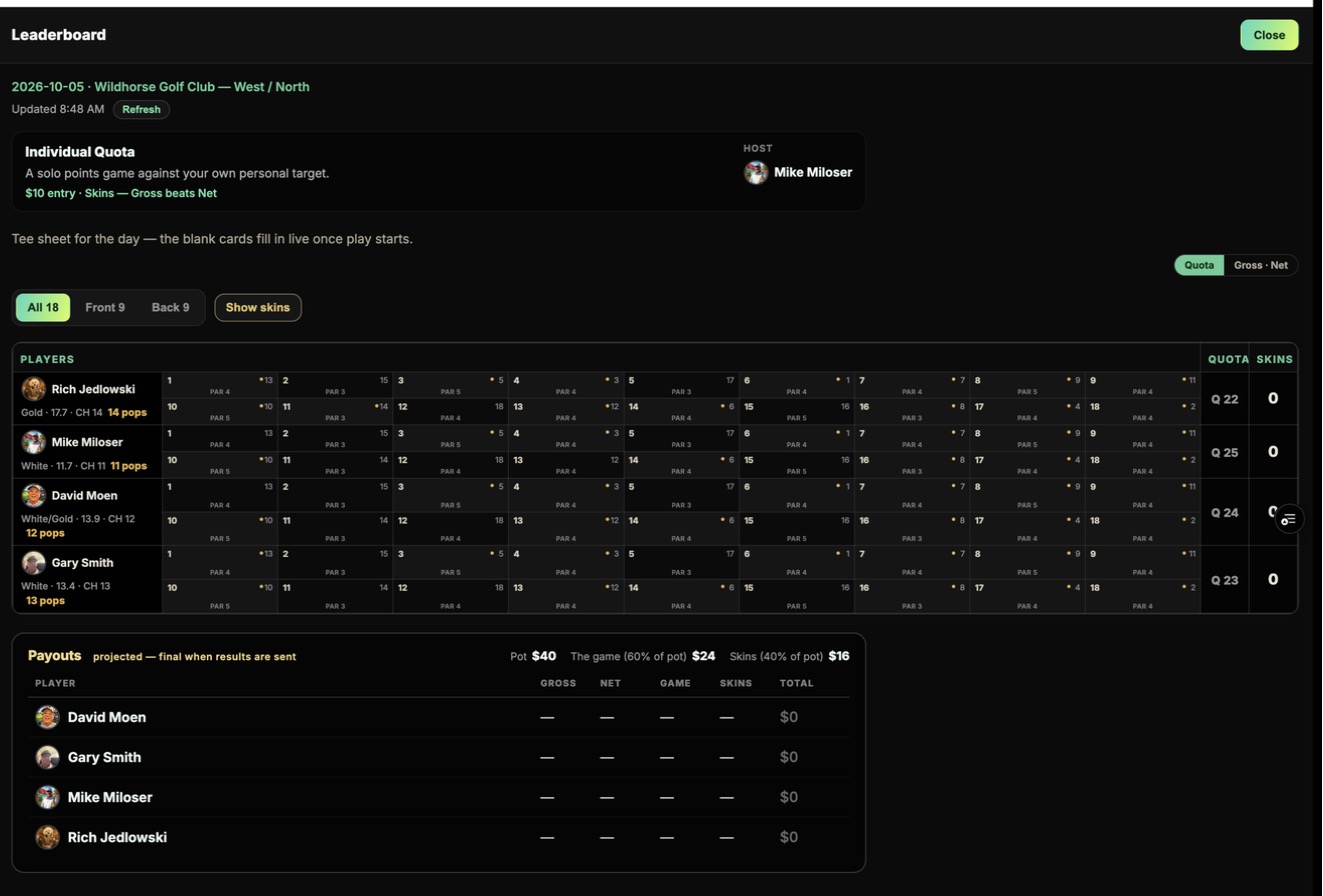1323x896 pixels.
Task: Click Rich Jedlowski's name in Payouts
Action: pyautogui.click(x=117, y=837)
